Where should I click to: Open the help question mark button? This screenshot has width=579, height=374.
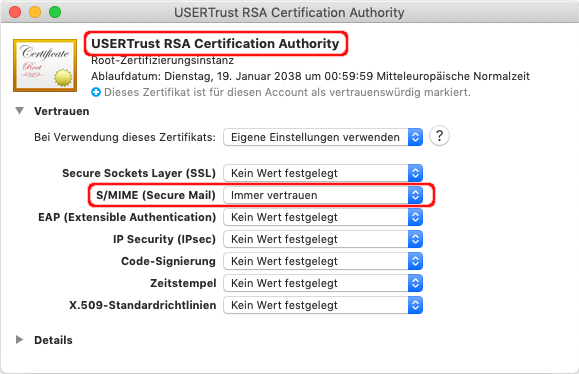[x=439, y=136]
